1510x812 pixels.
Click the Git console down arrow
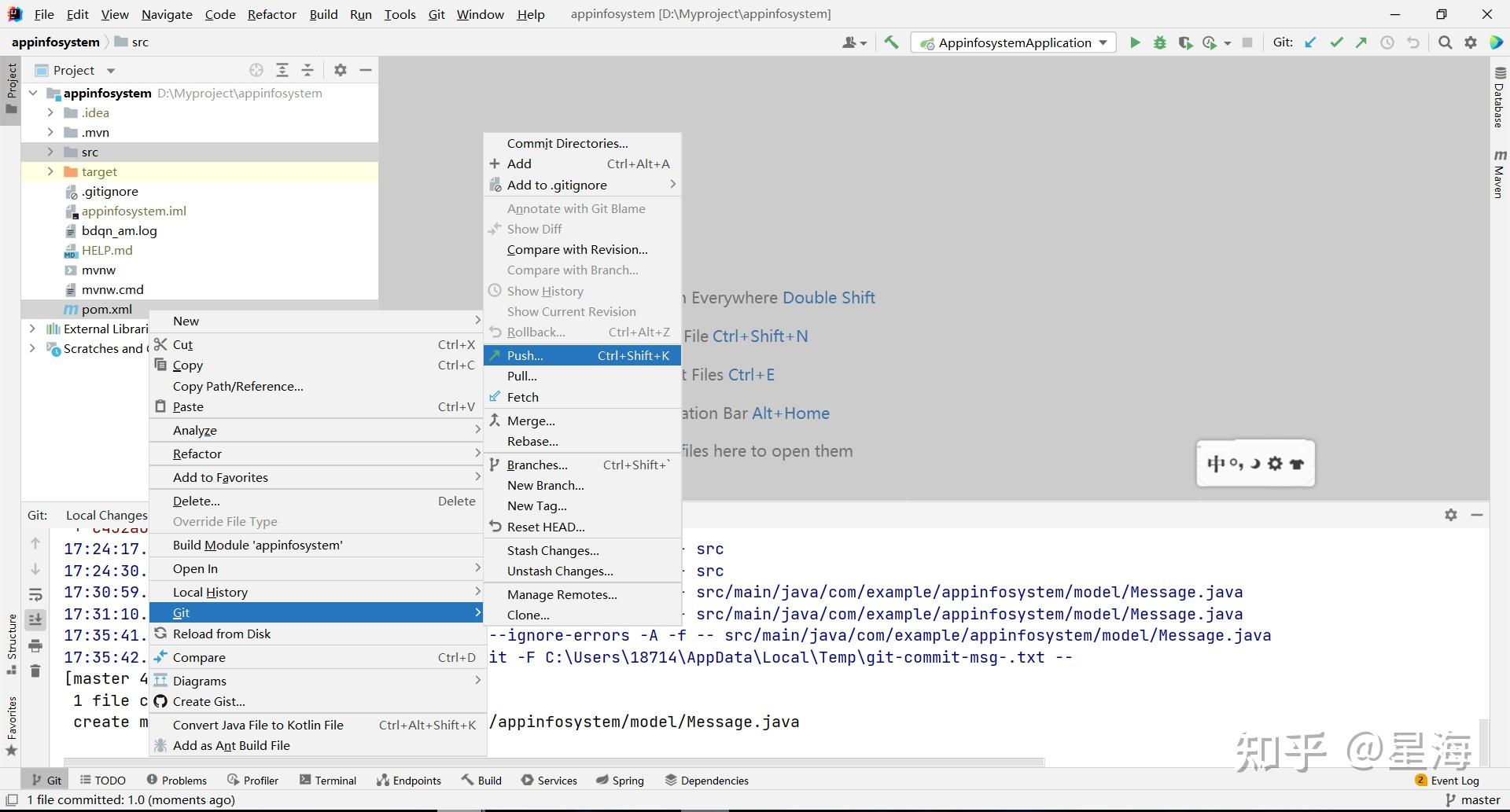pyautogui.click(x=35, y=569)
